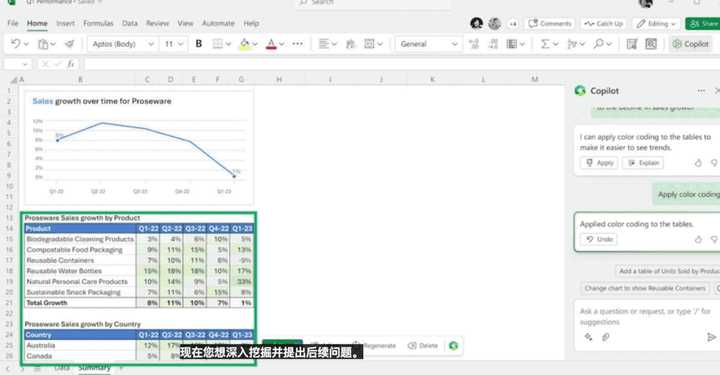720x375 pixels.
Task: Click the Find magnifier icon
Action: pos(598,44)
